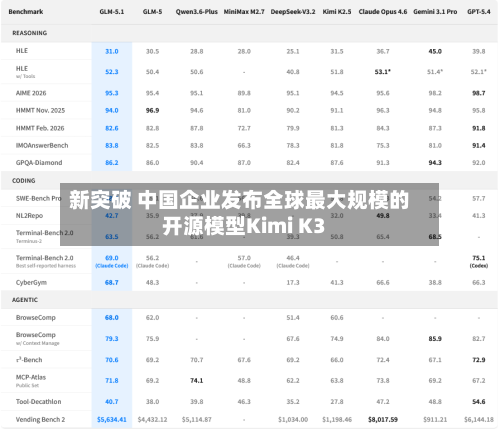Click the Vending Bench 2 row label
The height and width of the screenshot is (429, 500).
pos(40,419)
